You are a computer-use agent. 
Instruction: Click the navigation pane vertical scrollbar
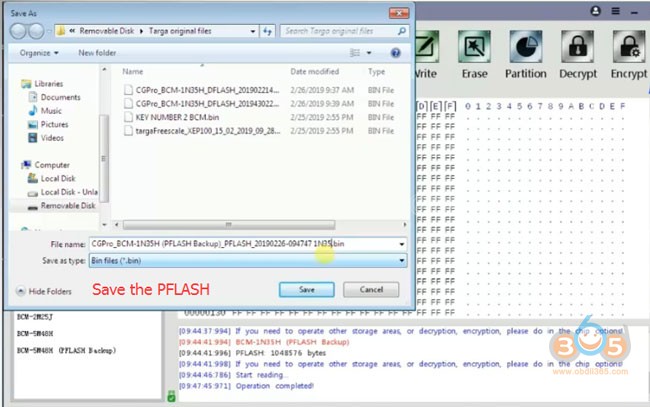click(104, 160)
